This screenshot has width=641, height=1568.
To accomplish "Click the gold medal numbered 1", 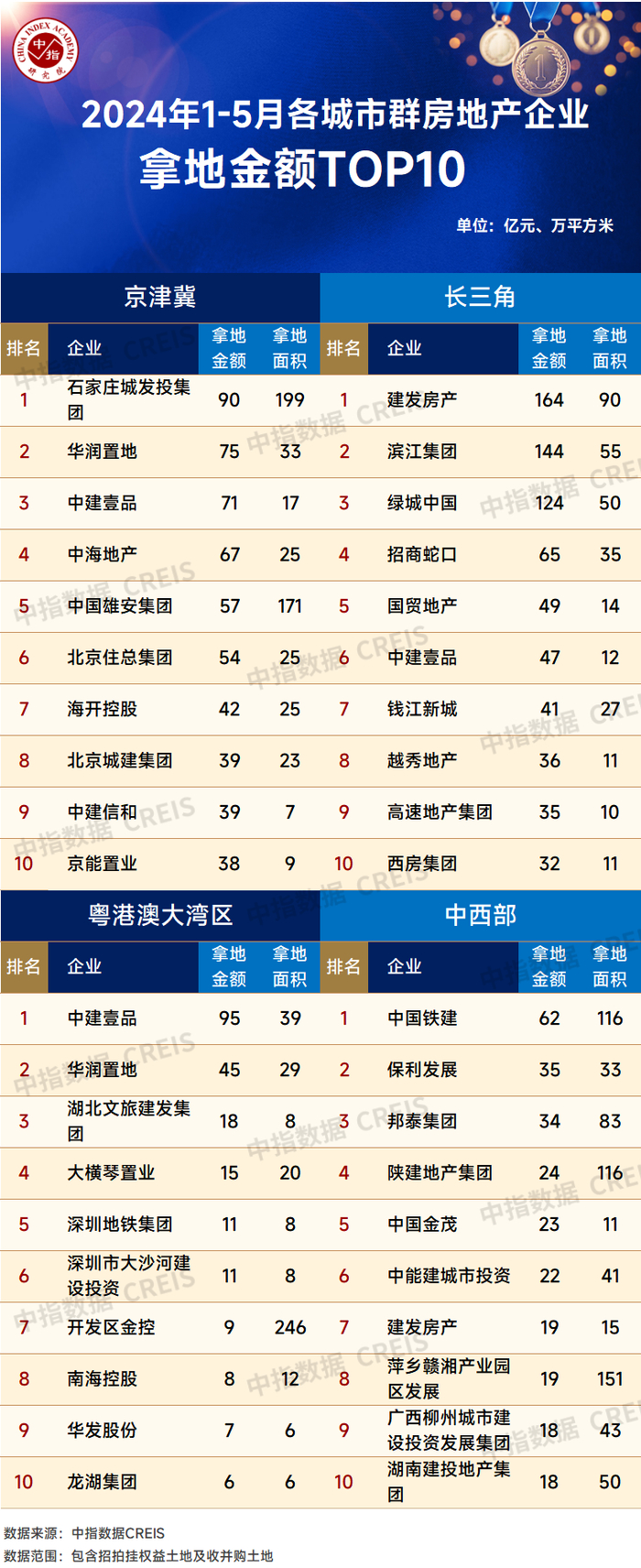I will pos(540,65).
